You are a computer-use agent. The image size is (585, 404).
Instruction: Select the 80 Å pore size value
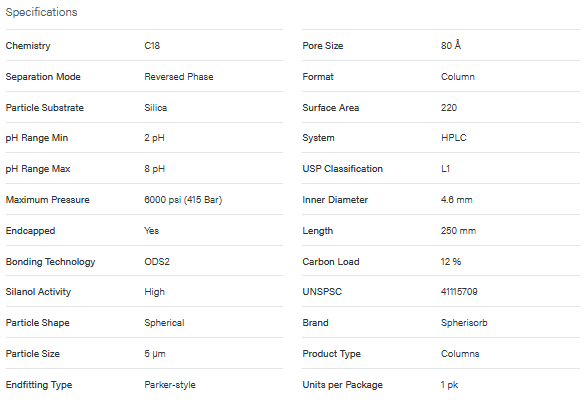[451, 45]
